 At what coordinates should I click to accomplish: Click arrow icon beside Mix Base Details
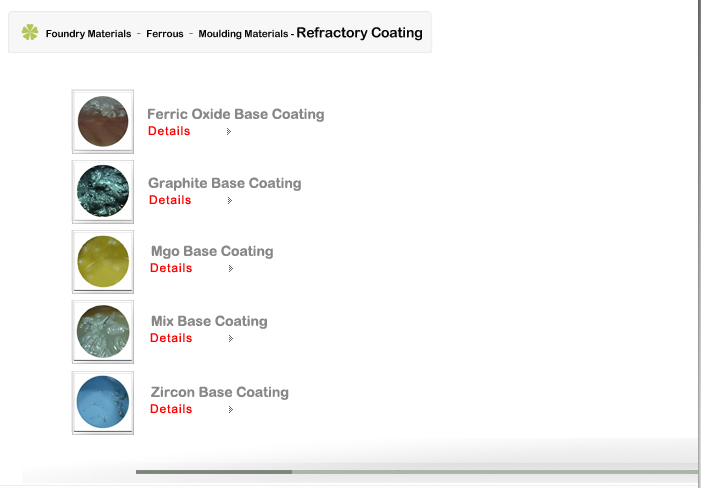click(x=231, y=339)
